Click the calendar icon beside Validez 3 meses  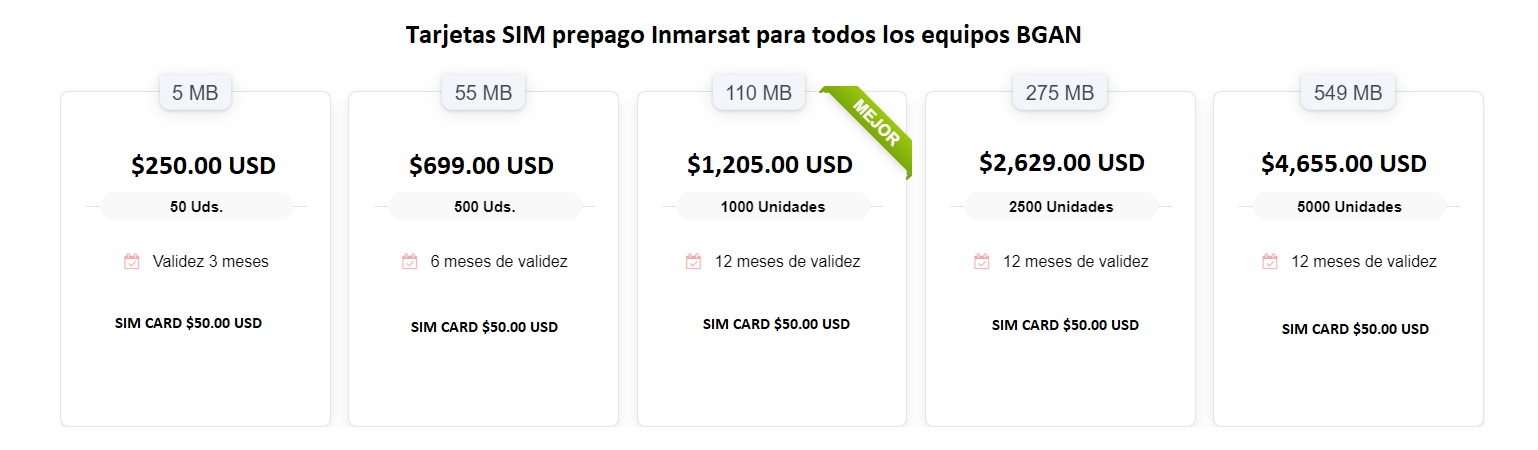[131, 262]
